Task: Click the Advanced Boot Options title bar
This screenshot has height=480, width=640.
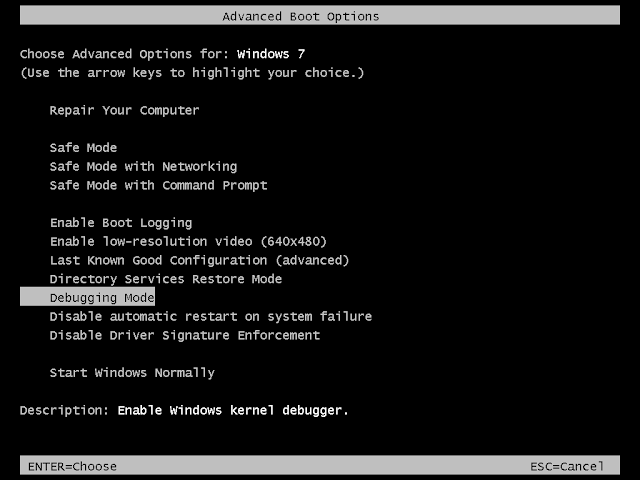Action: pyautogui.click(x=320, y=16)
